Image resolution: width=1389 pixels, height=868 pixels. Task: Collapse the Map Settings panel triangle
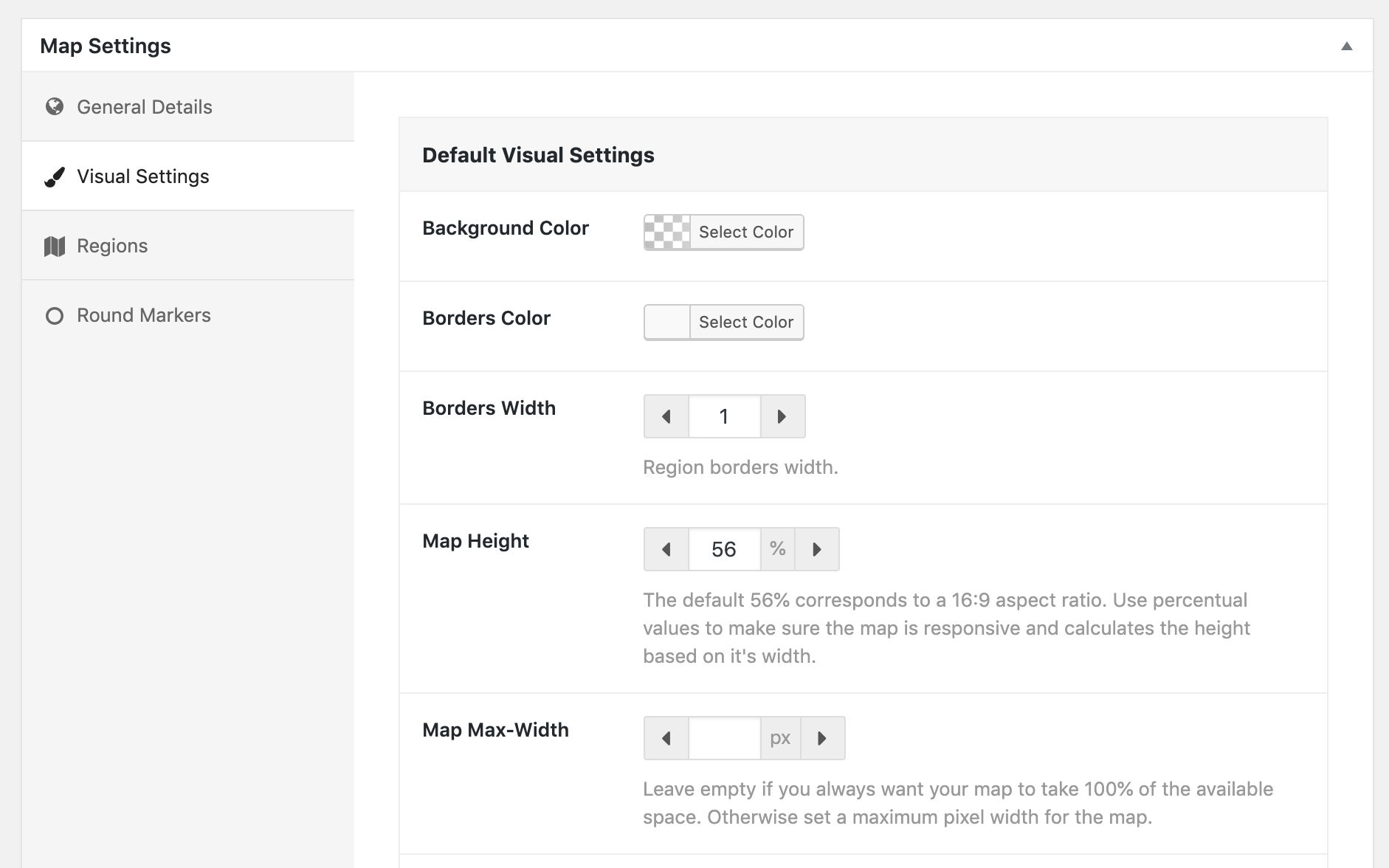tap(1347, 46)
